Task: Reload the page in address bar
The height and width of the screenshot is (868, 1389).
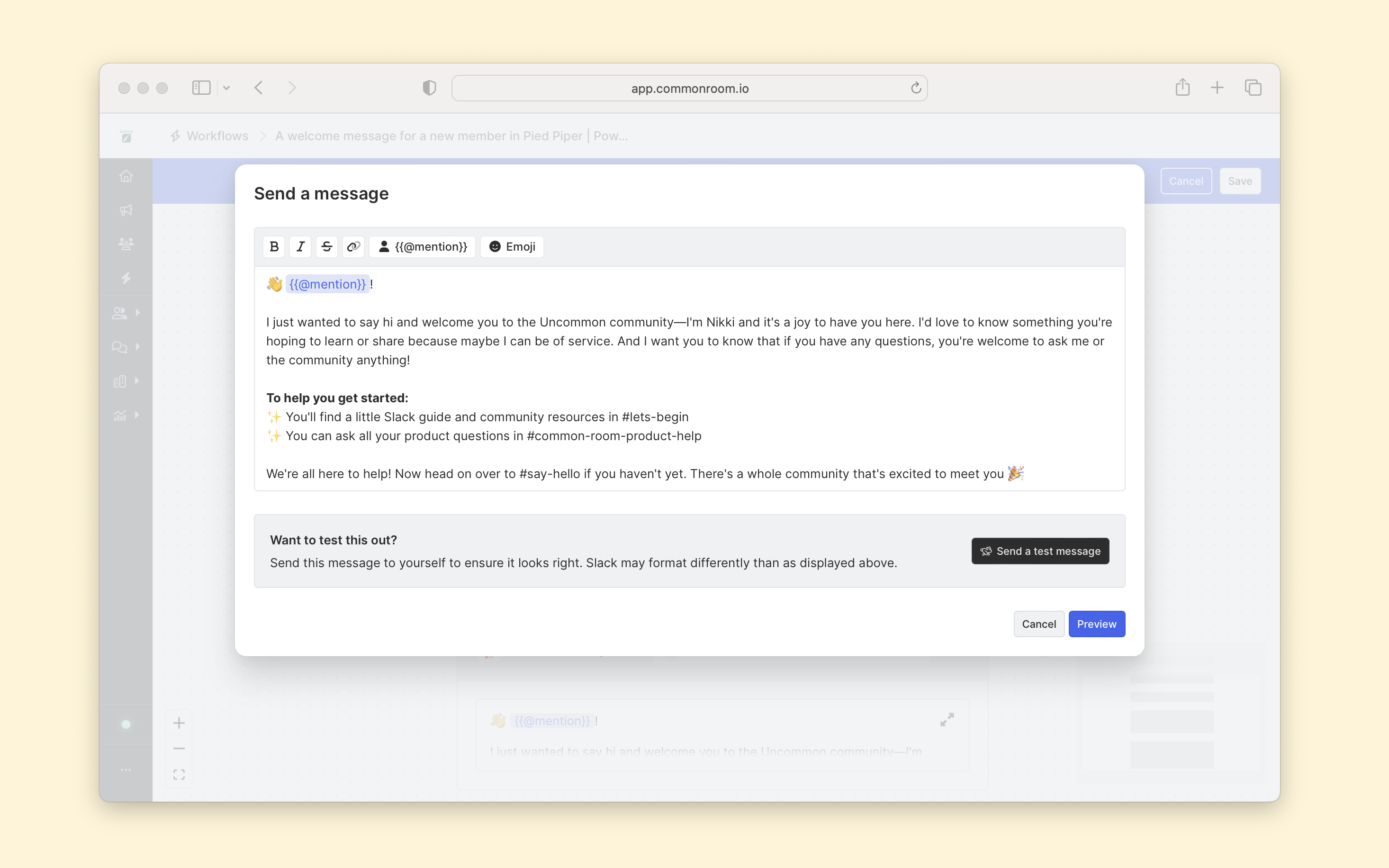Action: pos(915,88)
